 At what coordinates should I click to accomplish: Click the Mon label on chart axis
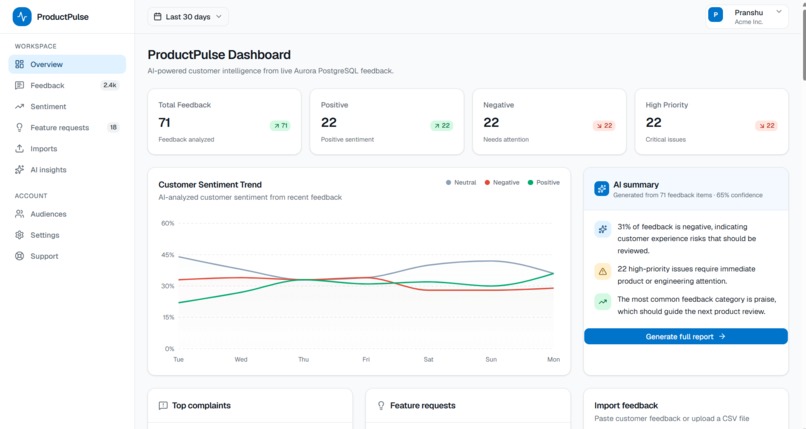tap(554, 359)
